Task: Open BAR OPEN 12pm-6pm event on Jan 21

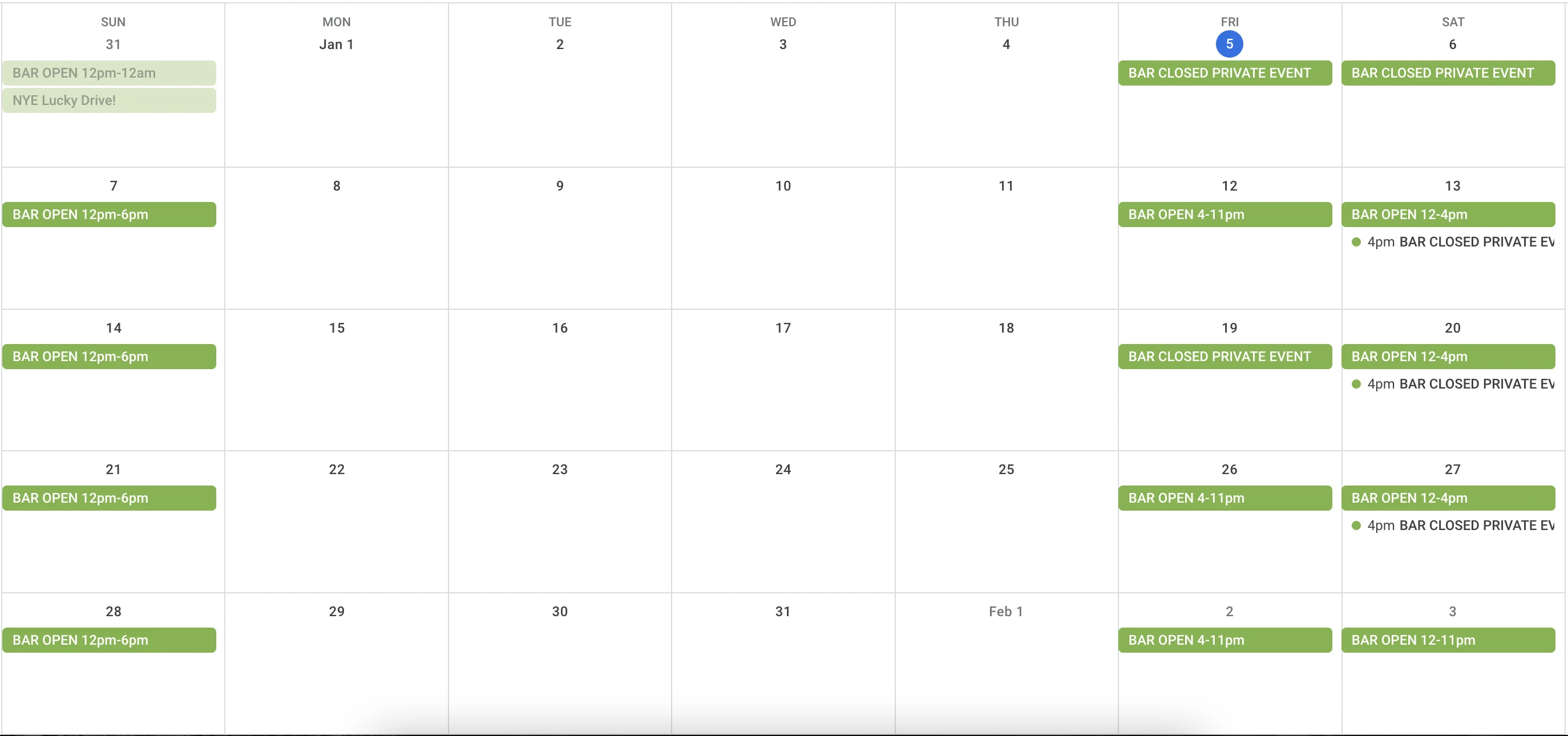Action: pos(108,498)
